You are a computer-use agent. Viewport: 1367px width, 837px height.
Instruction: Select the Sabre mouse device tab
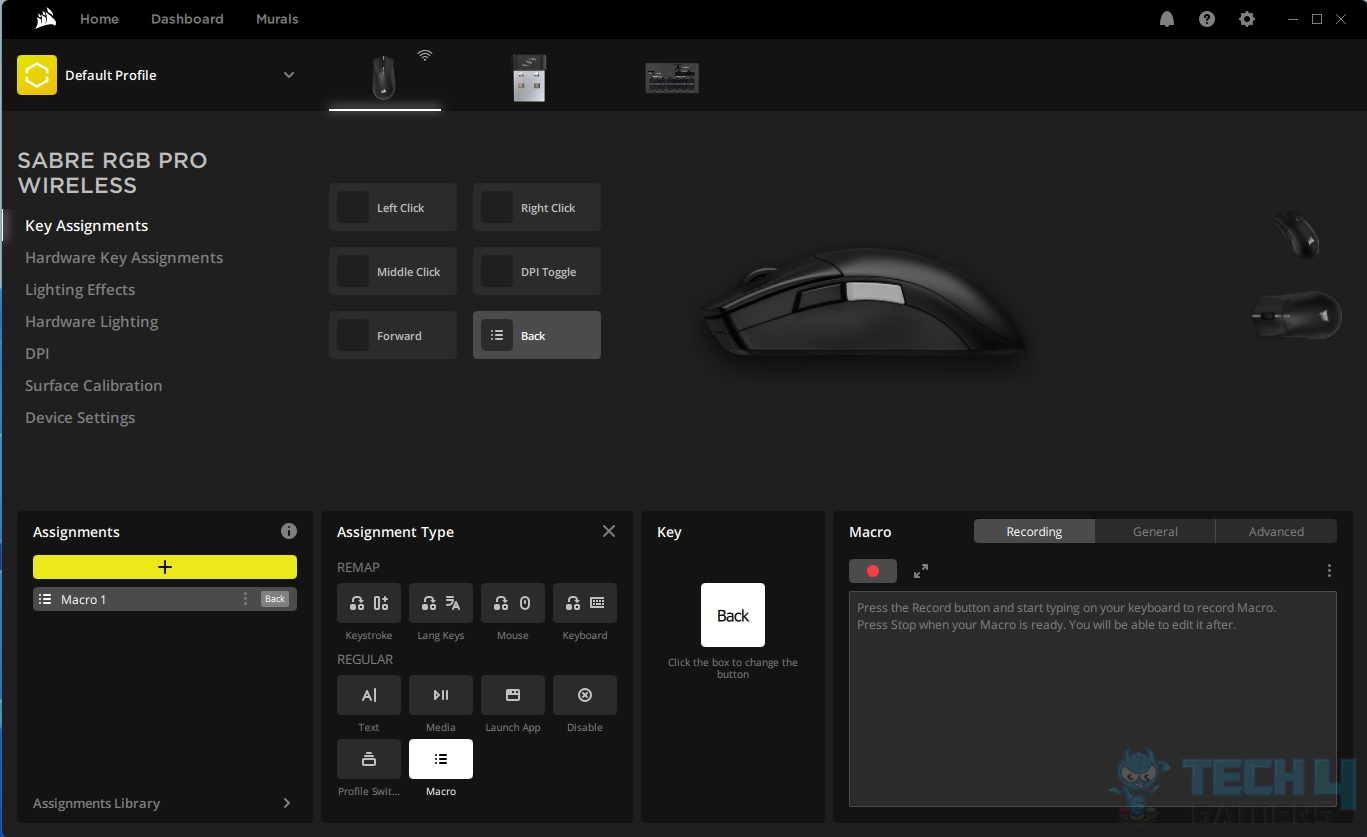click(384, 77)
